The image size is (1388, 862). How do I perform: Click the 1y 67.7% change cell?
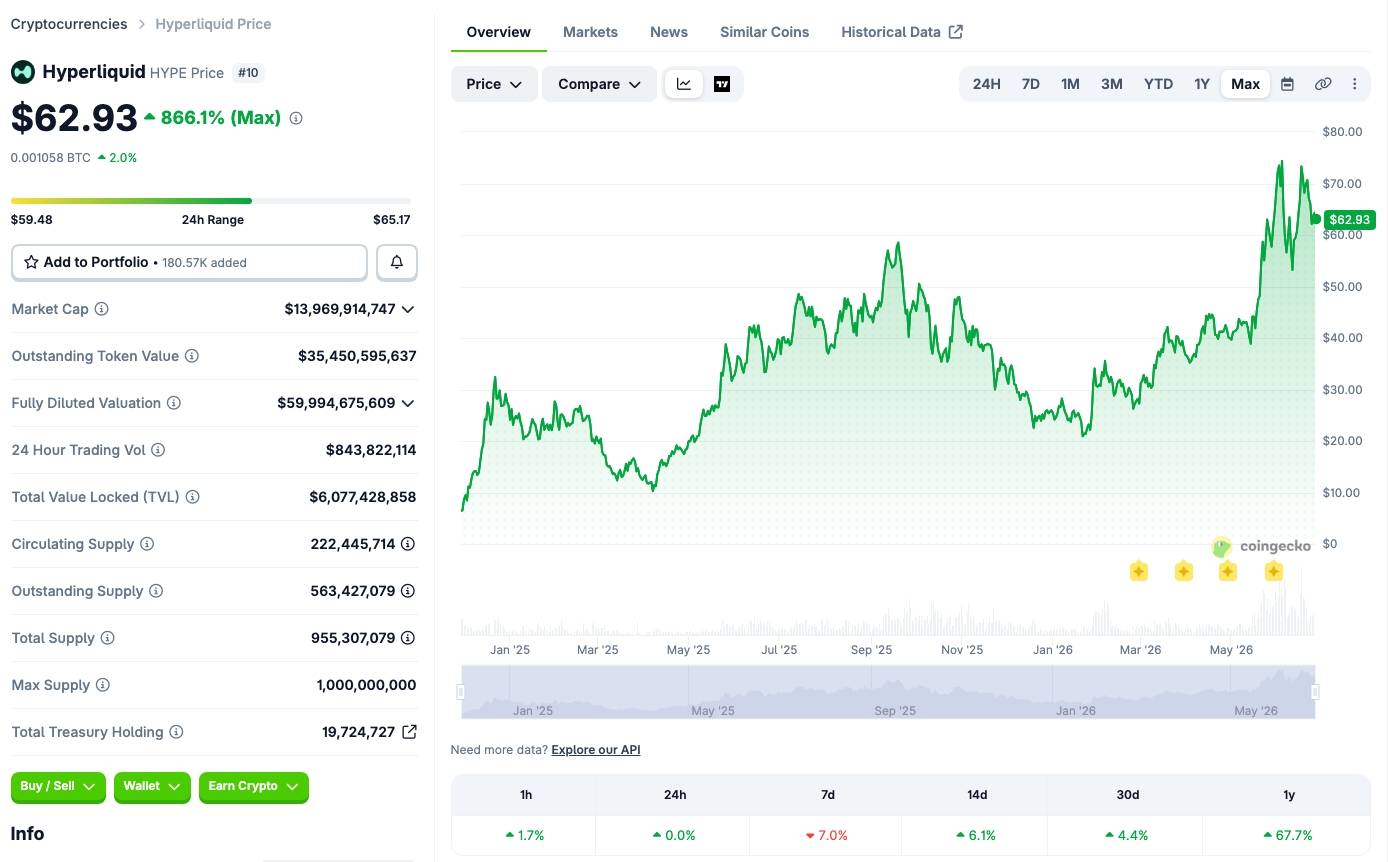pyautogui.click(x=1288, y=835)
